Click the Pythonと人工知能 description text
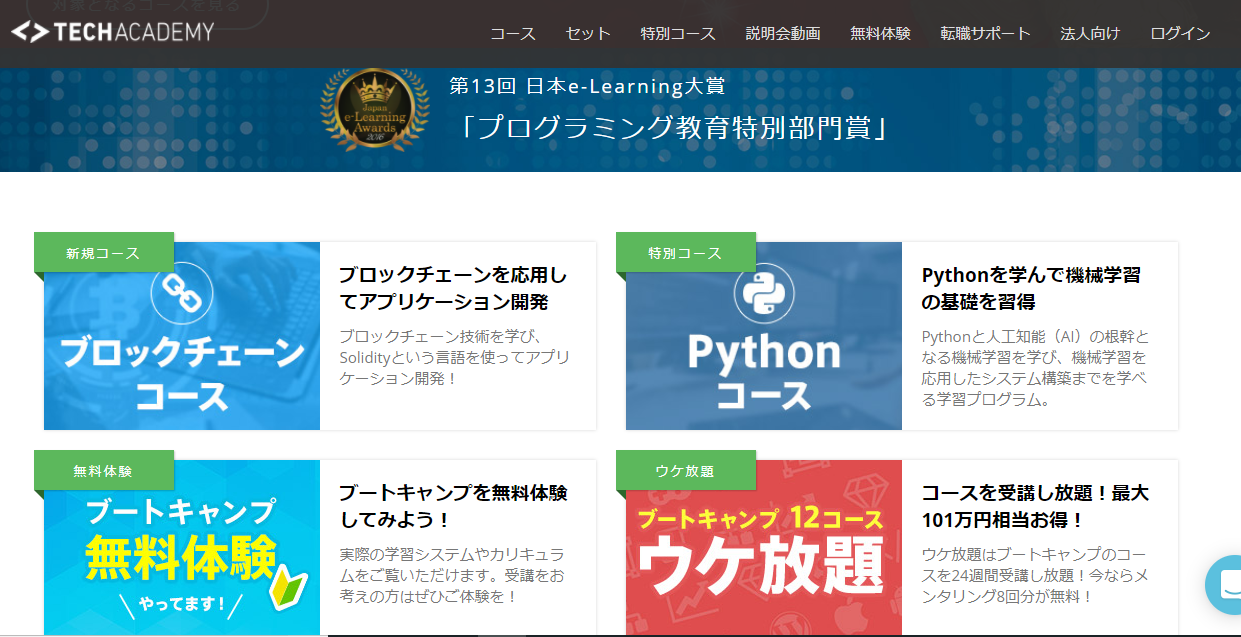 point(1035,368)
